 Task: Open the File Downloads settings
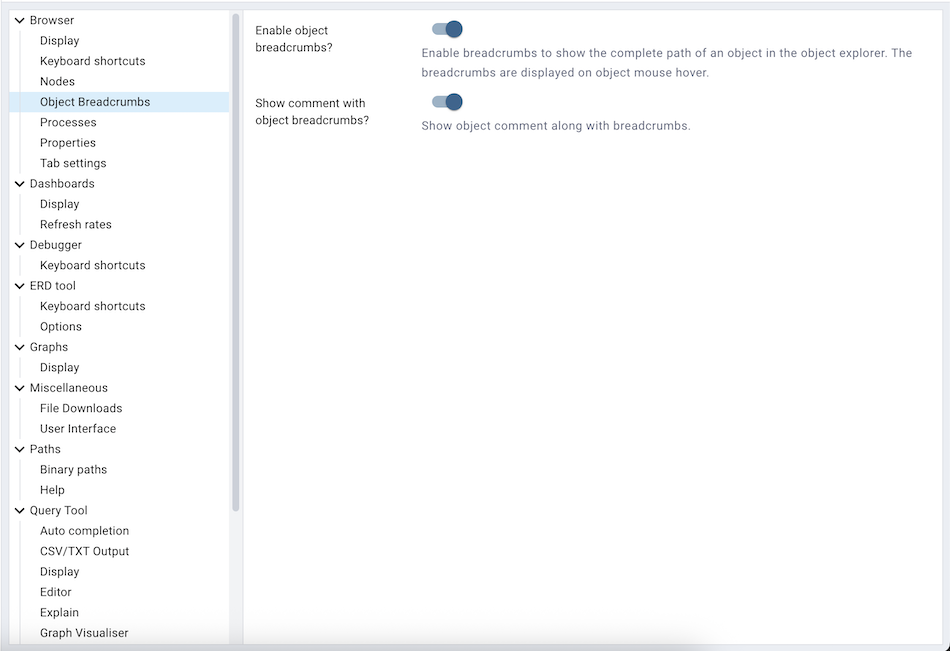pyautogui.click(x=80, y=408)
